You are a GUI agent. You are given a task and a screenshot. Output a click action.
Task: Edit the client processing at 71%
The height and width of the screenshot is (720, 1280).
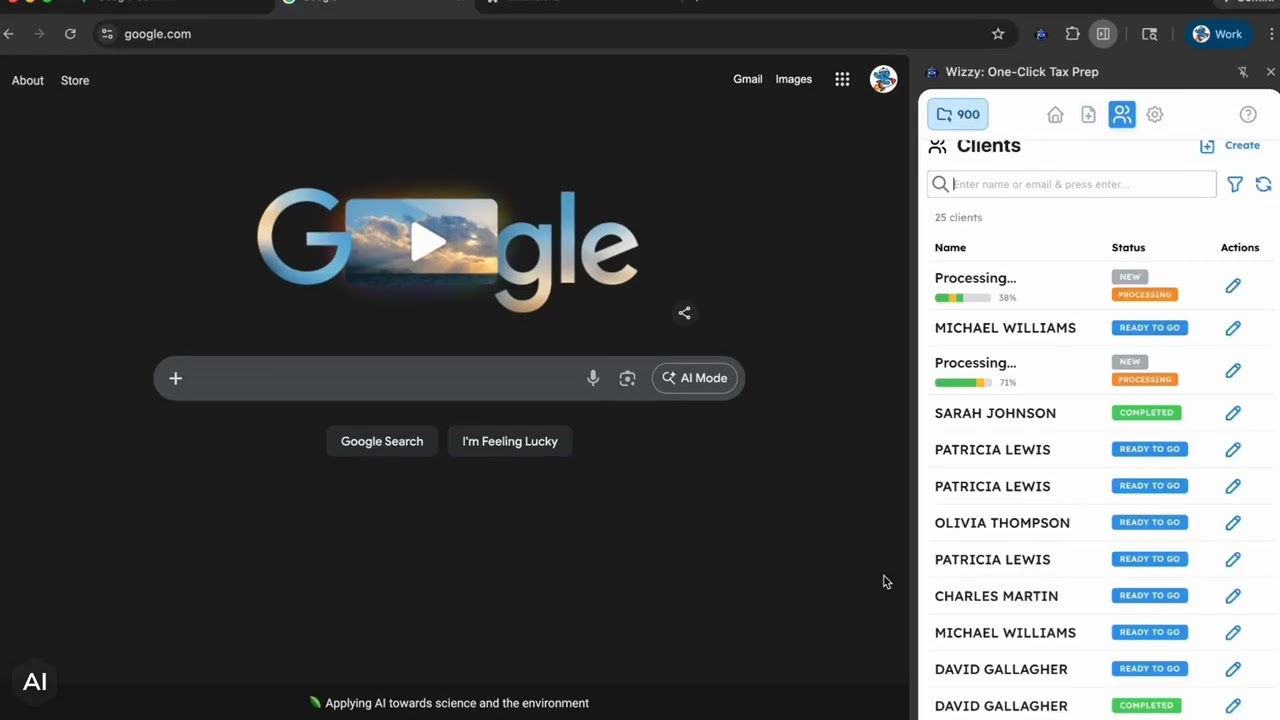click(1233, 371)
